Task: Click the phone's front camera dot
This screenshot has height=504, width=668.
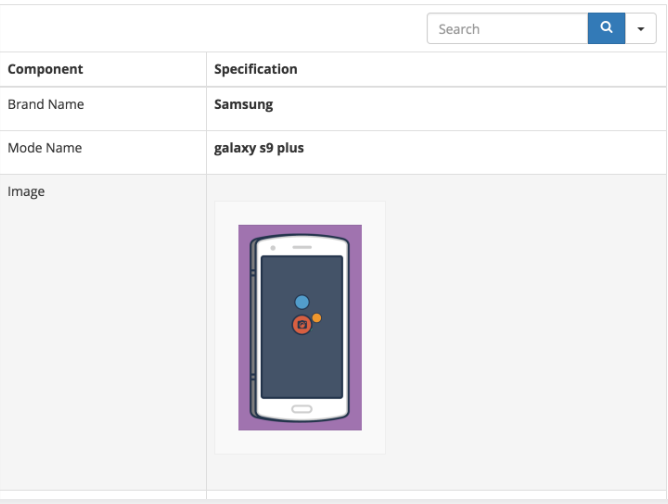Action: pos(273,247)
